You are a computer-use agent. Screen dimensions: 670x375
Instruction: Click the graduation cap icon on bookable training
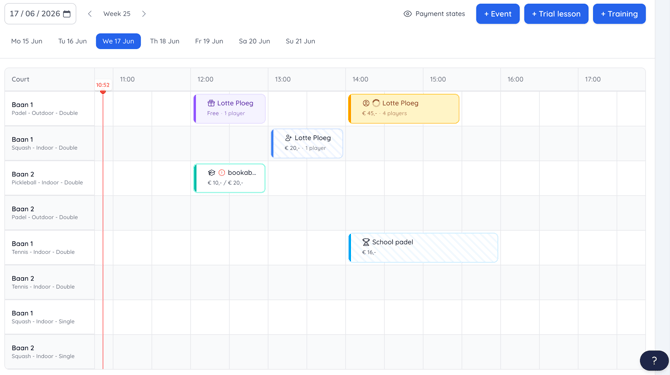click(x=211, y=173)
